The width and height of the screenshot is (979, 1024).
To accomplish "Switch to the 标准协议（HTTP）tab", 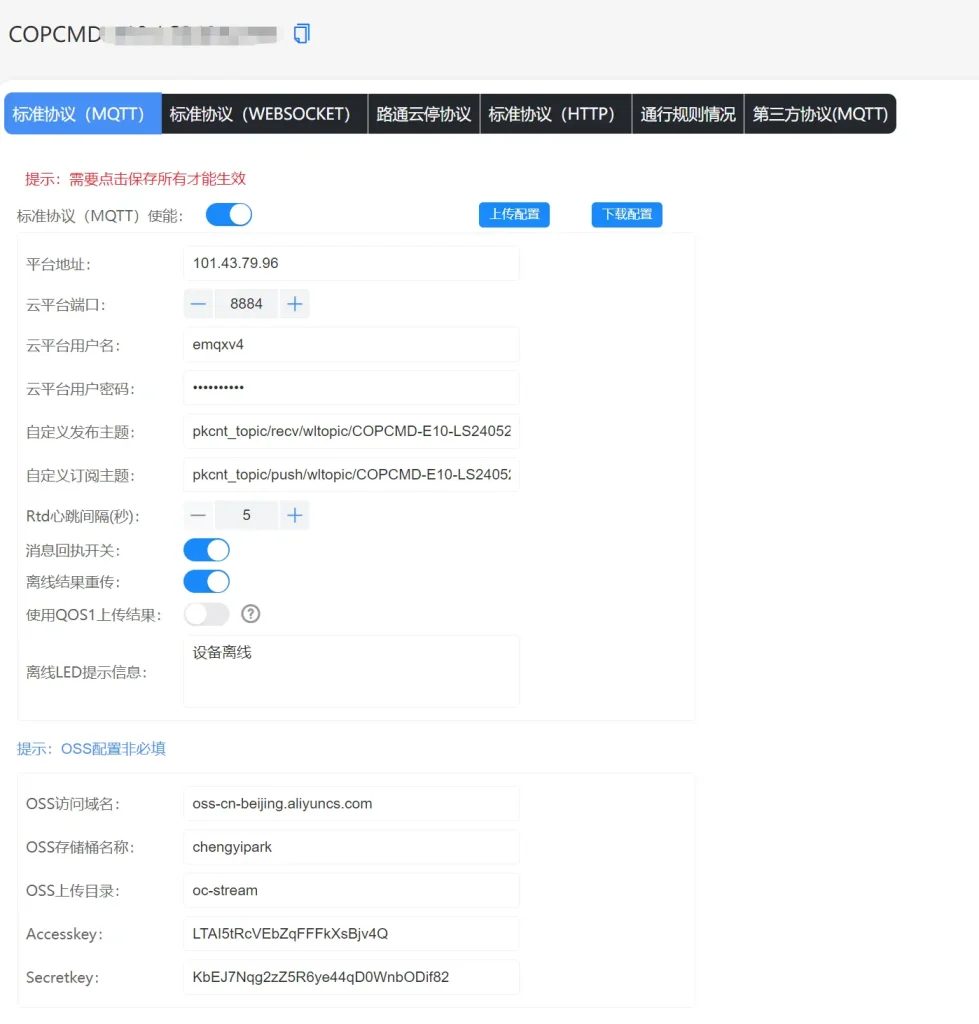I will point(556,113).
